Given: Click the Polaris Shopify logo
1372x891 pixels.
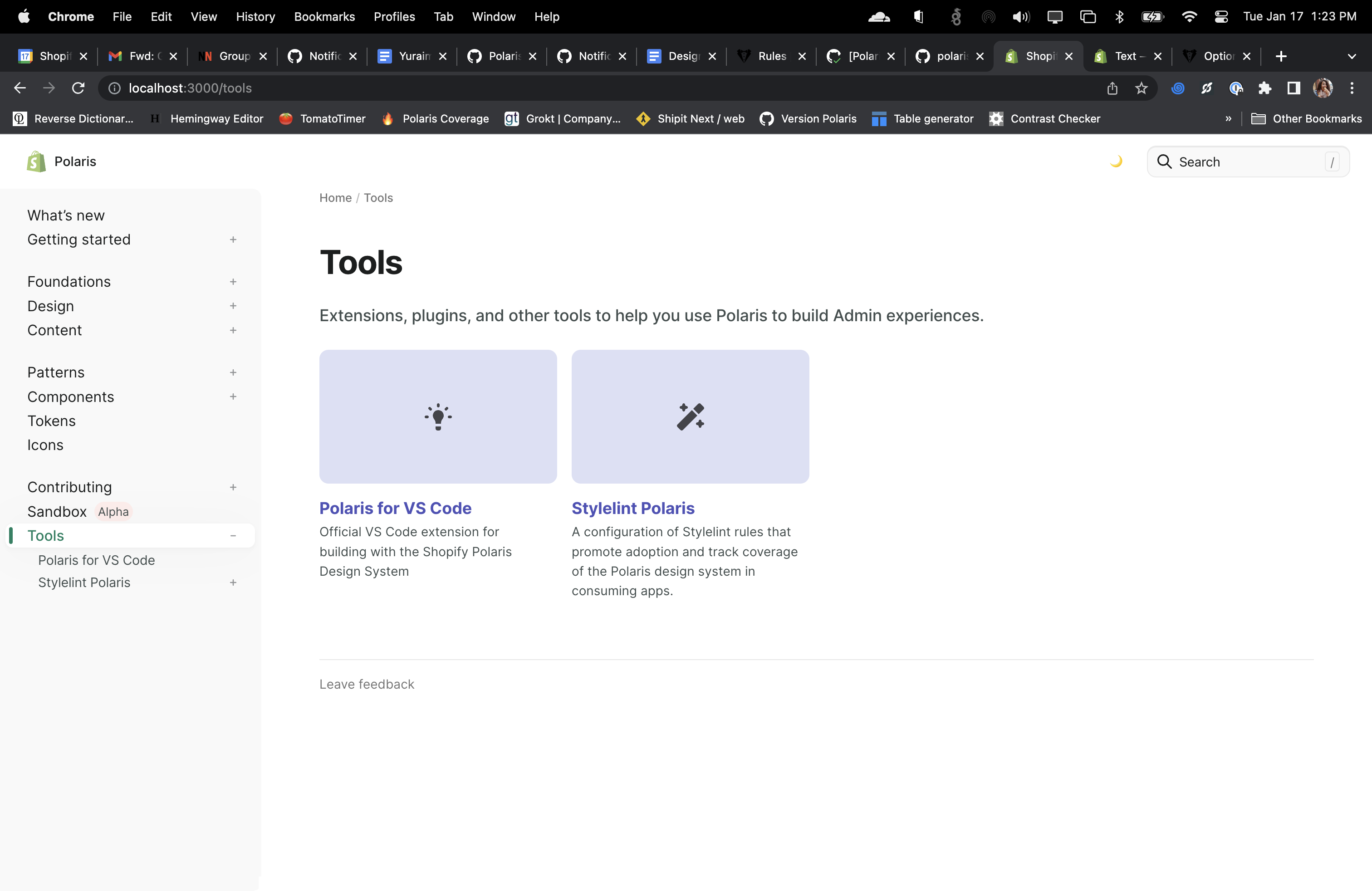Looking at the screenshot, I should coord(36,162).
